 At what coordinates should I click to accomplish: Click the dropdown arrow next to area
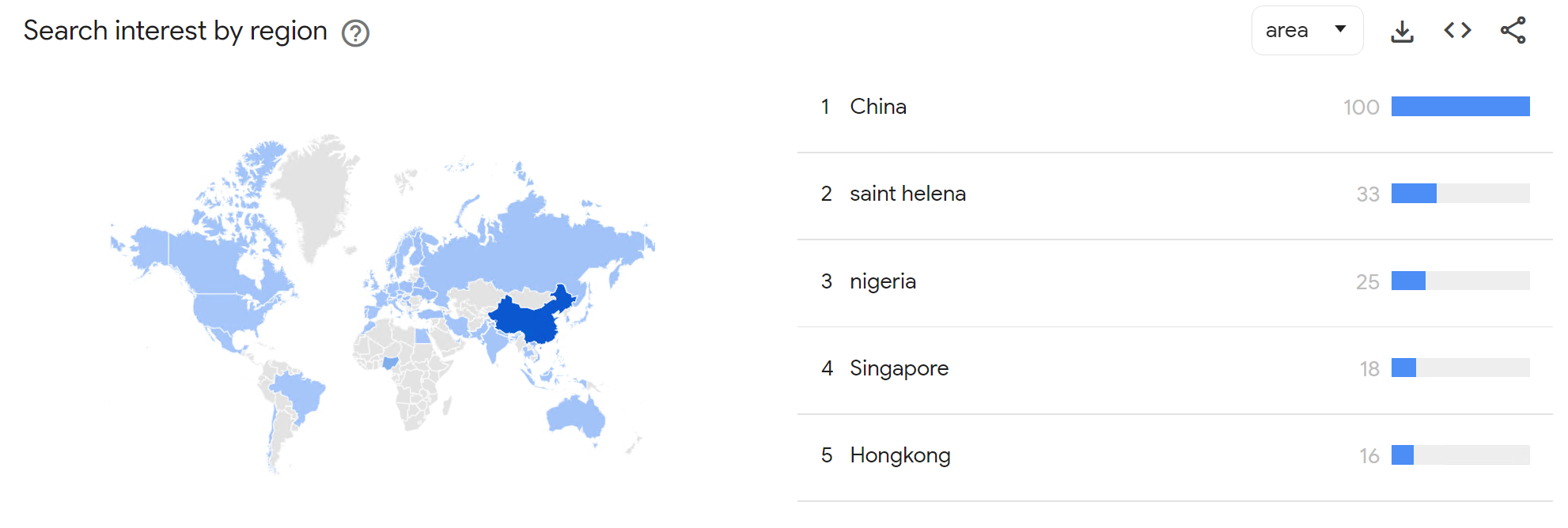point(1340,29)
